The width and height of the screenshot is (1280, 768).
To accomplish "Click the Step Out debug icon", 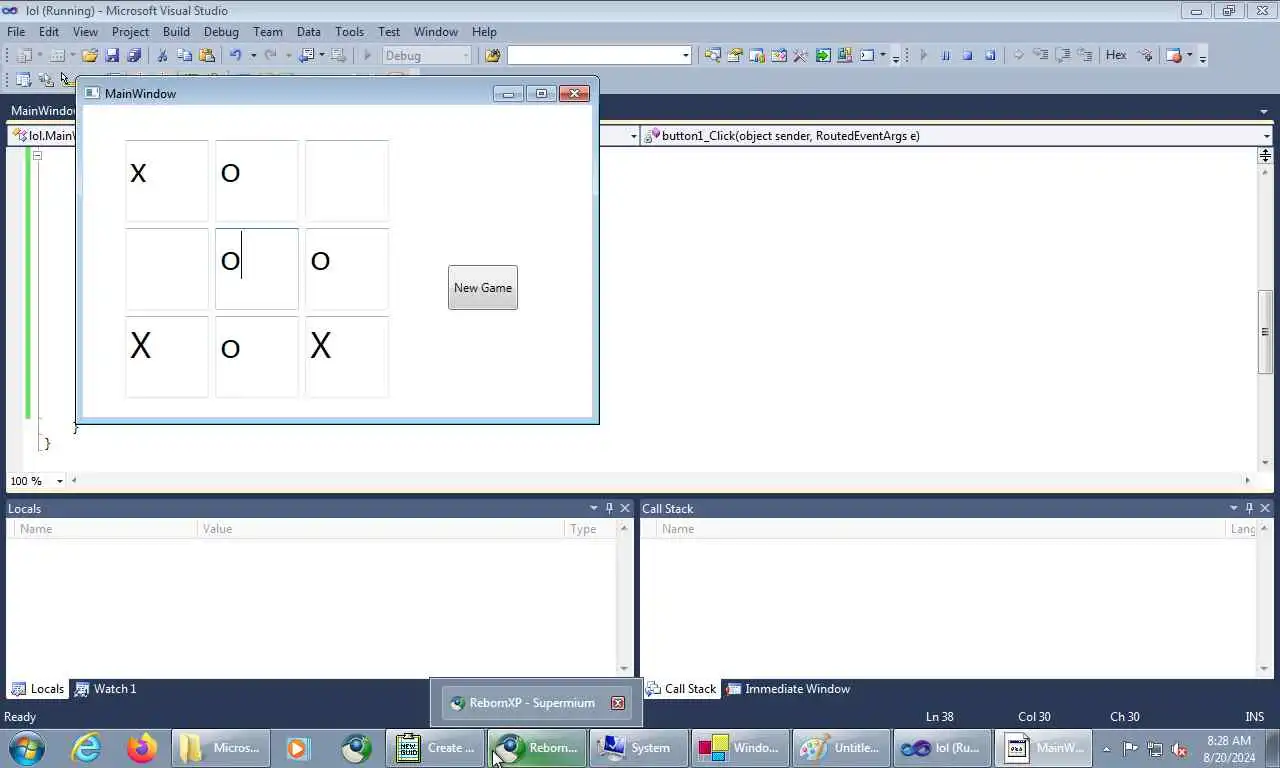I will [1085, 56].
